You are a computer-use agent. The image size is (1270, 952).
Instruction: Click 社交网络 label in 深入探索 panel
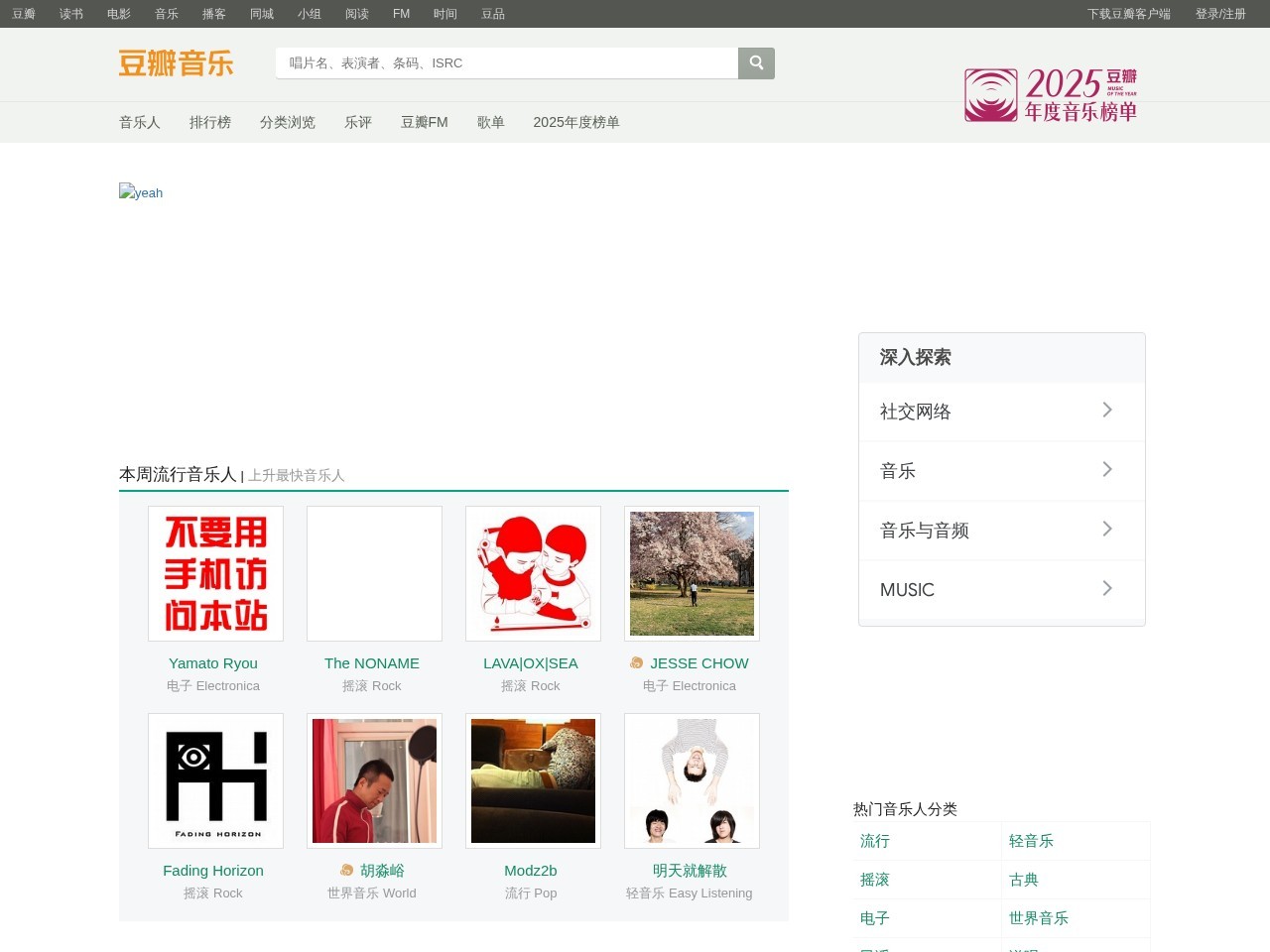916,412
